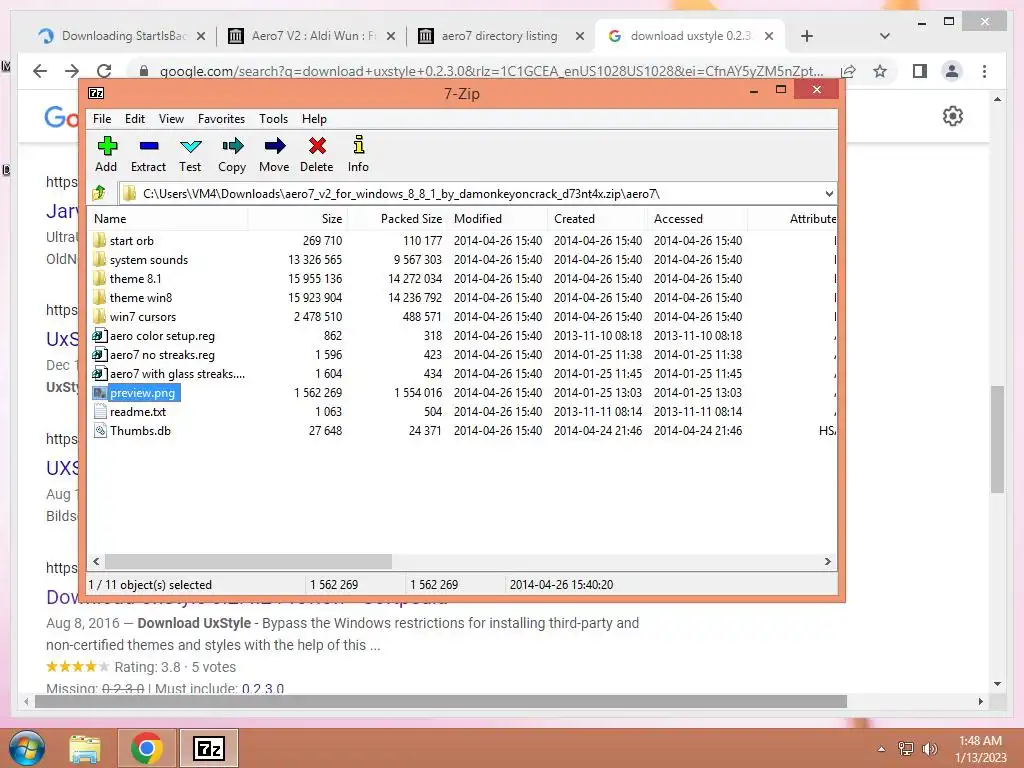This screenshot has width=1024, height=768.
Task: Select the theme 8.1 folder
Action: coord(127,278)
